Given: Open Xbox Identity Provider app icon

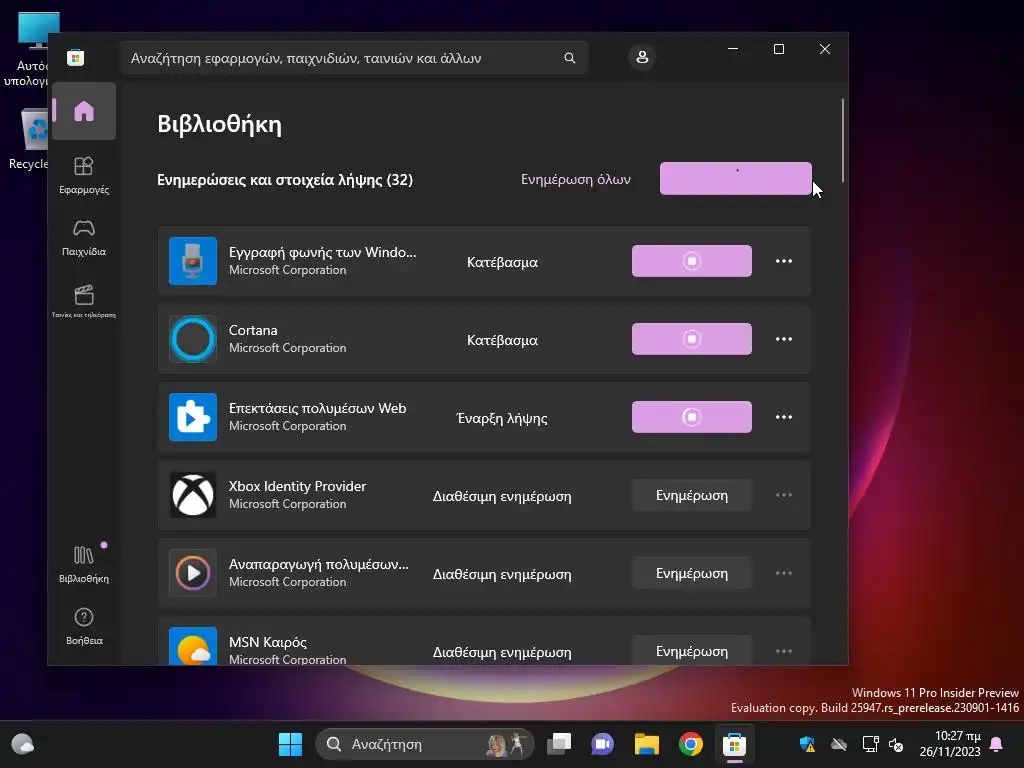Looking at the screenshot, I should click(193, 495).
